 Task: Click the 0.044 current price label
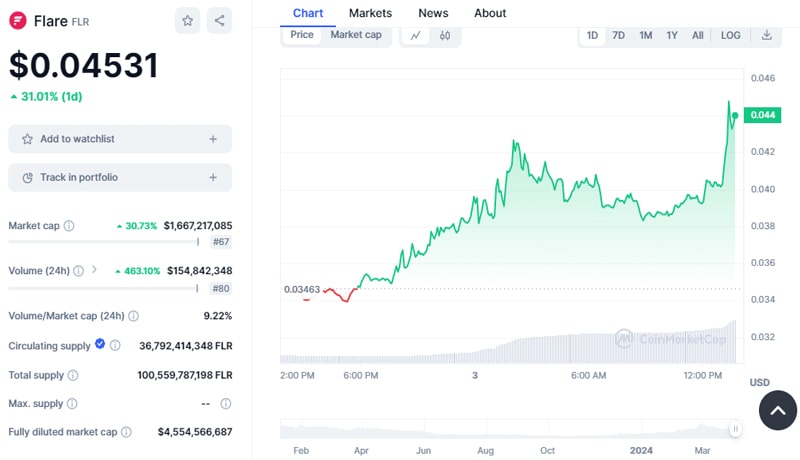pyautogui.click(x=762, y=115)
